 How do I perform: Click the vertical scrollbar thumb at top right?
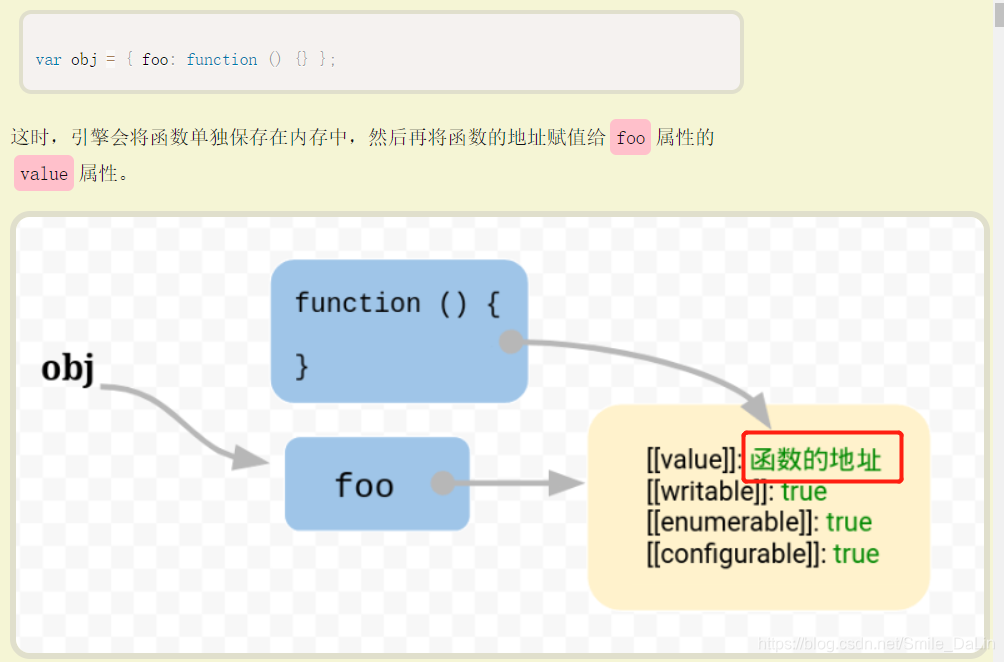pyautogui.click(x=999, y=13)
